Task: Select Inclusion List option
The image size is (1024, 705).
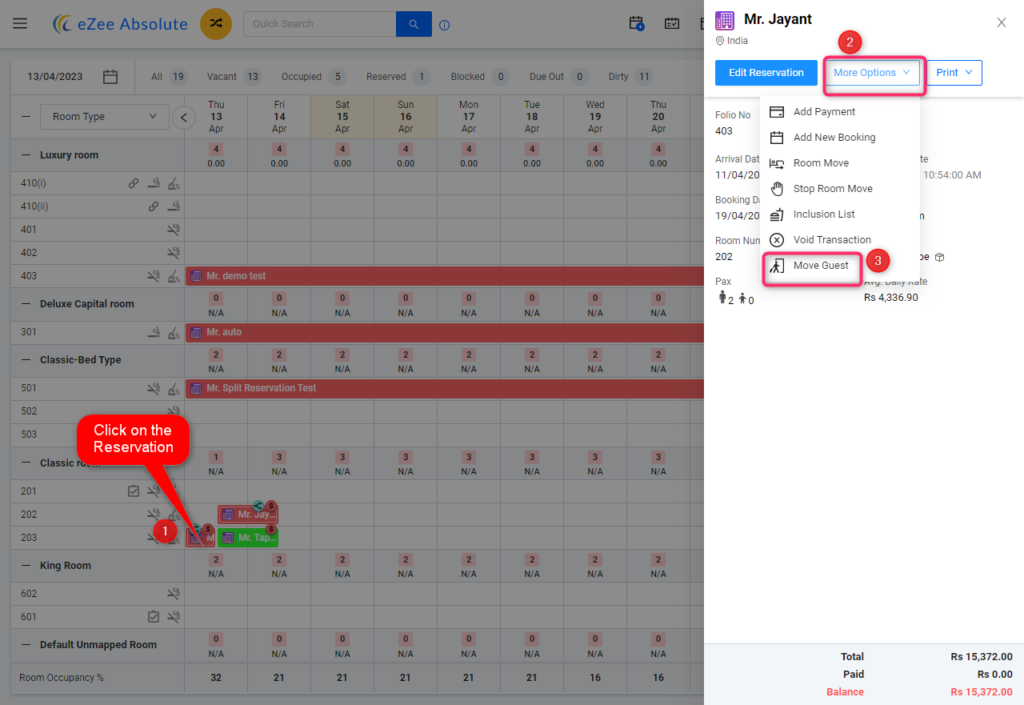Action: pos(840,214)
